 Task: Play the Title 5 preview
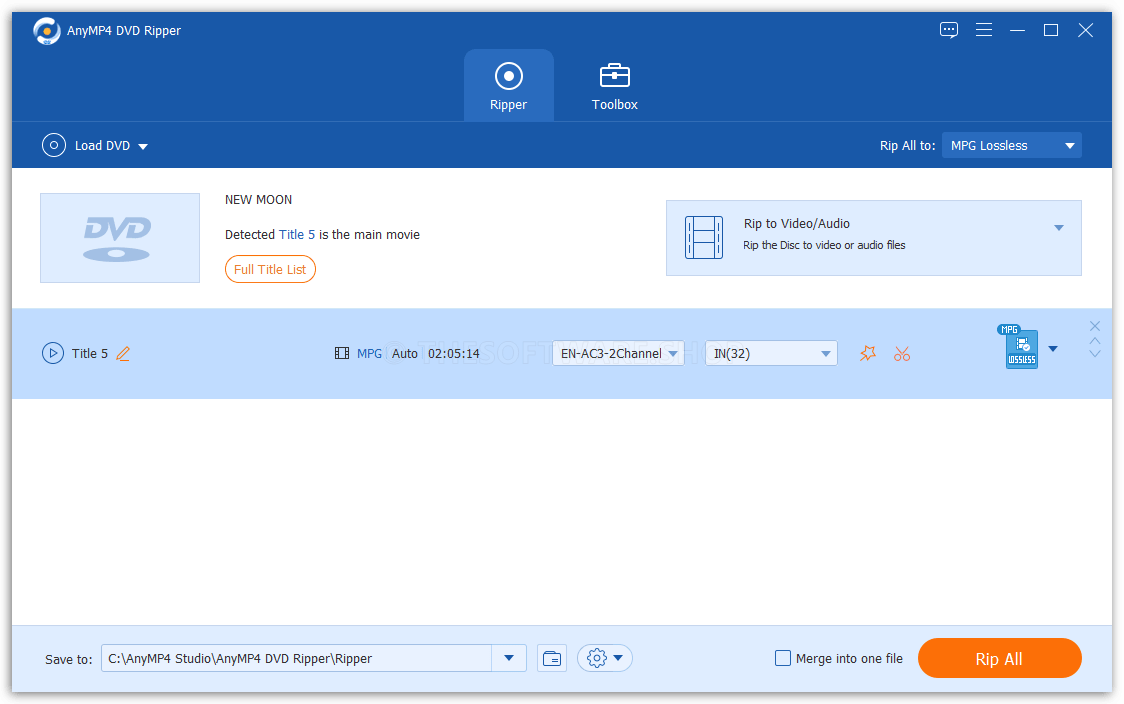pyautogui.click(x=53, y=353)
